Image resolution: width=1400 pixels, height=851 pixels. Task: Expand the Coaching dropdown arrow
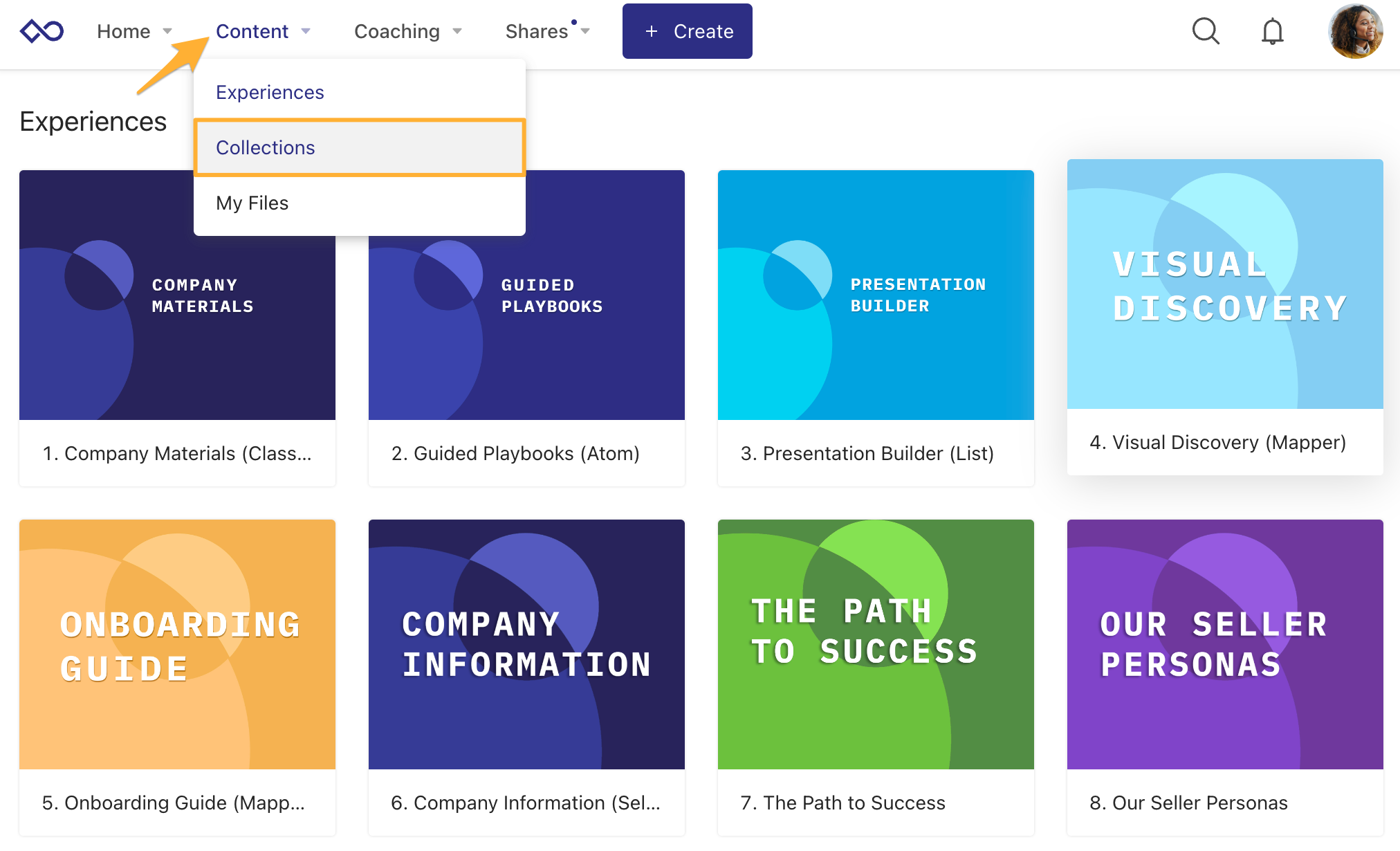(x=457, y=31)
